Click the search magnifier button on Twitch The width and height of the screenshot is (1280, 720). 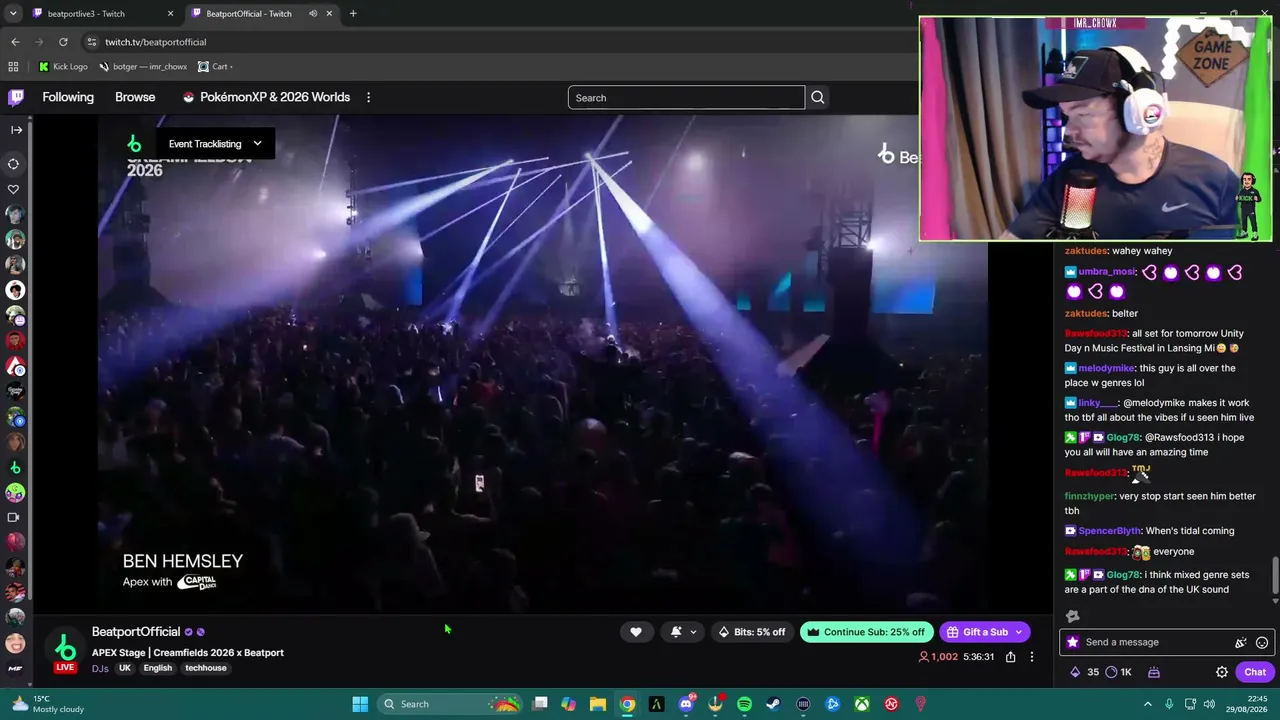point(817,98)
